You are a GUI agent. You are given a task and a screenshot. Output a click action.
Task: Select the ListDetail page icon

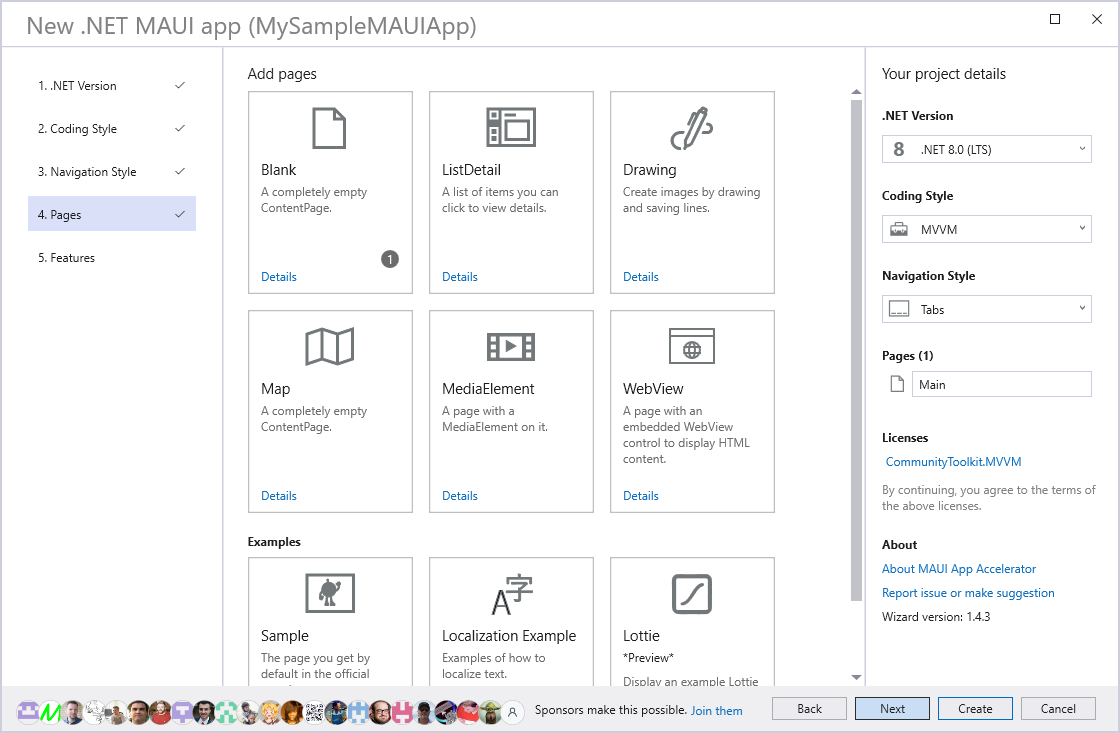[511, 128]
